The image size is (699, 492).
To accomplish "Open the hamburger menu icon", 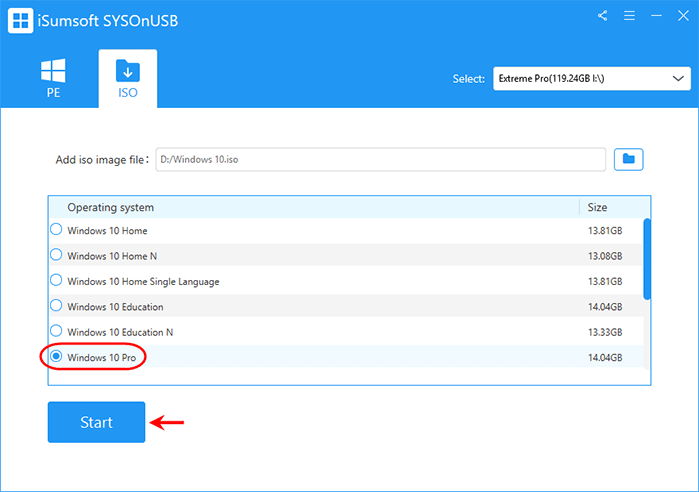I will (629, 16).
